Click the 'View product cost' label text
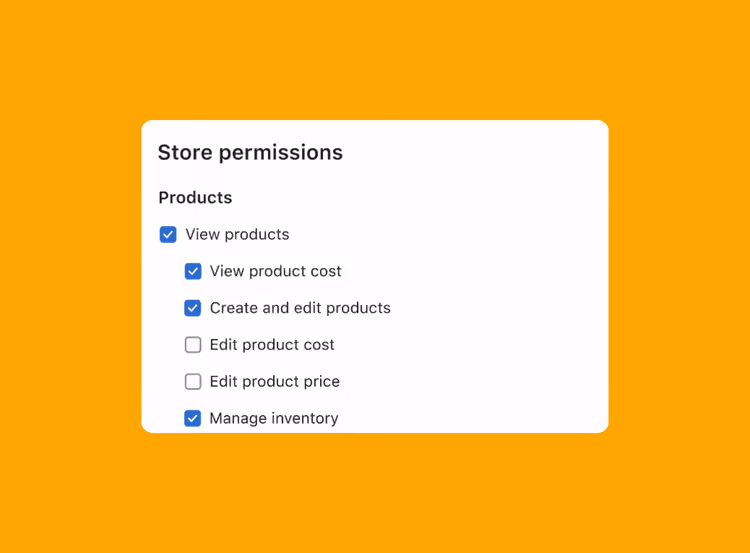This screenshot has height=553, width=750. point(276,271)
